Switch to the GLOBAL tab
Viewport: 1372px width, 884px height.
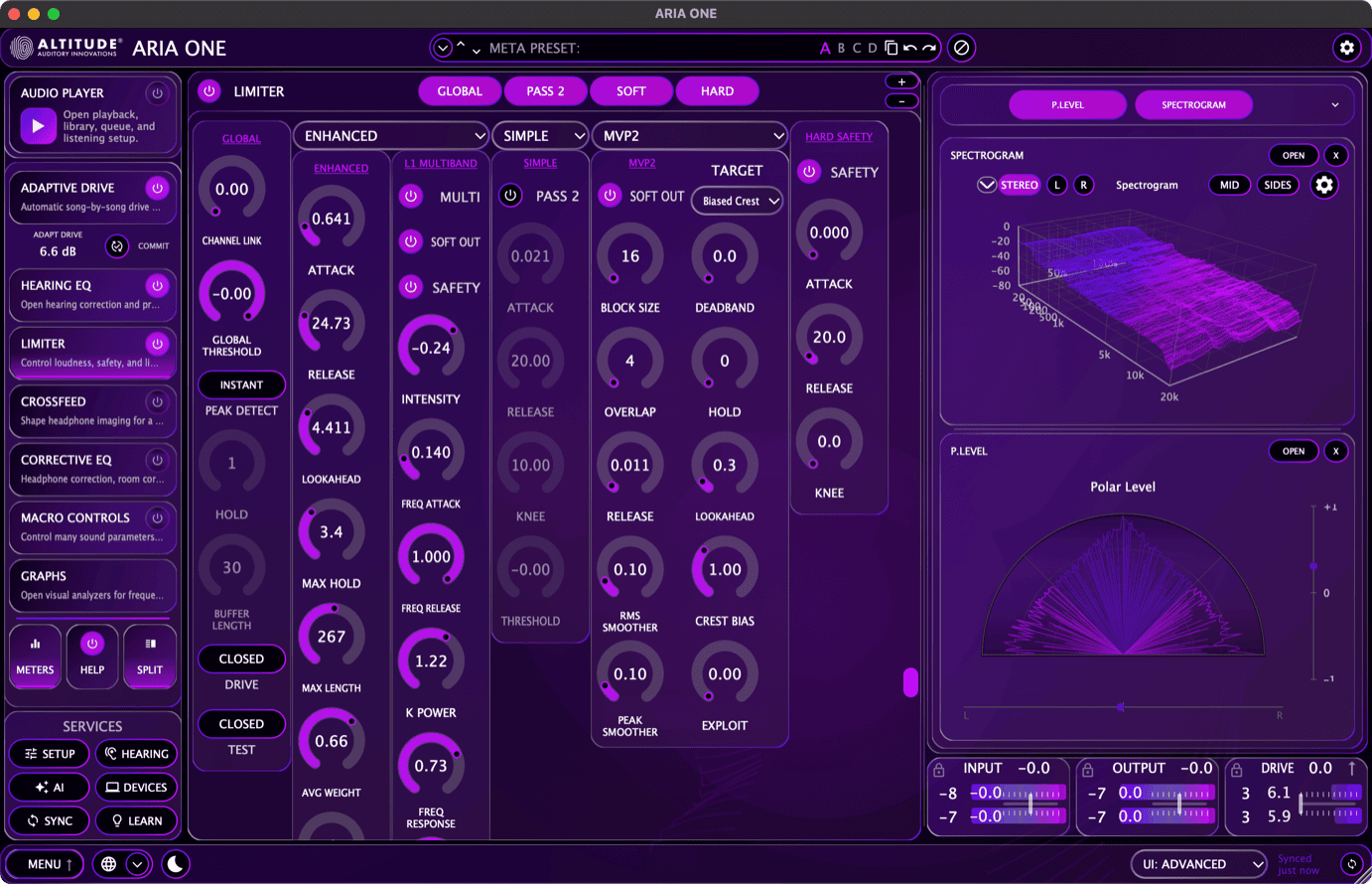[x=460, y=91]
